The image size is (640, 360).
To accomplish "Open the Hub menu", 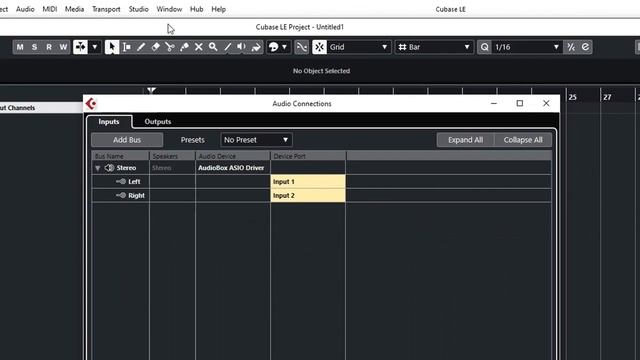I will tap(196, 9).
